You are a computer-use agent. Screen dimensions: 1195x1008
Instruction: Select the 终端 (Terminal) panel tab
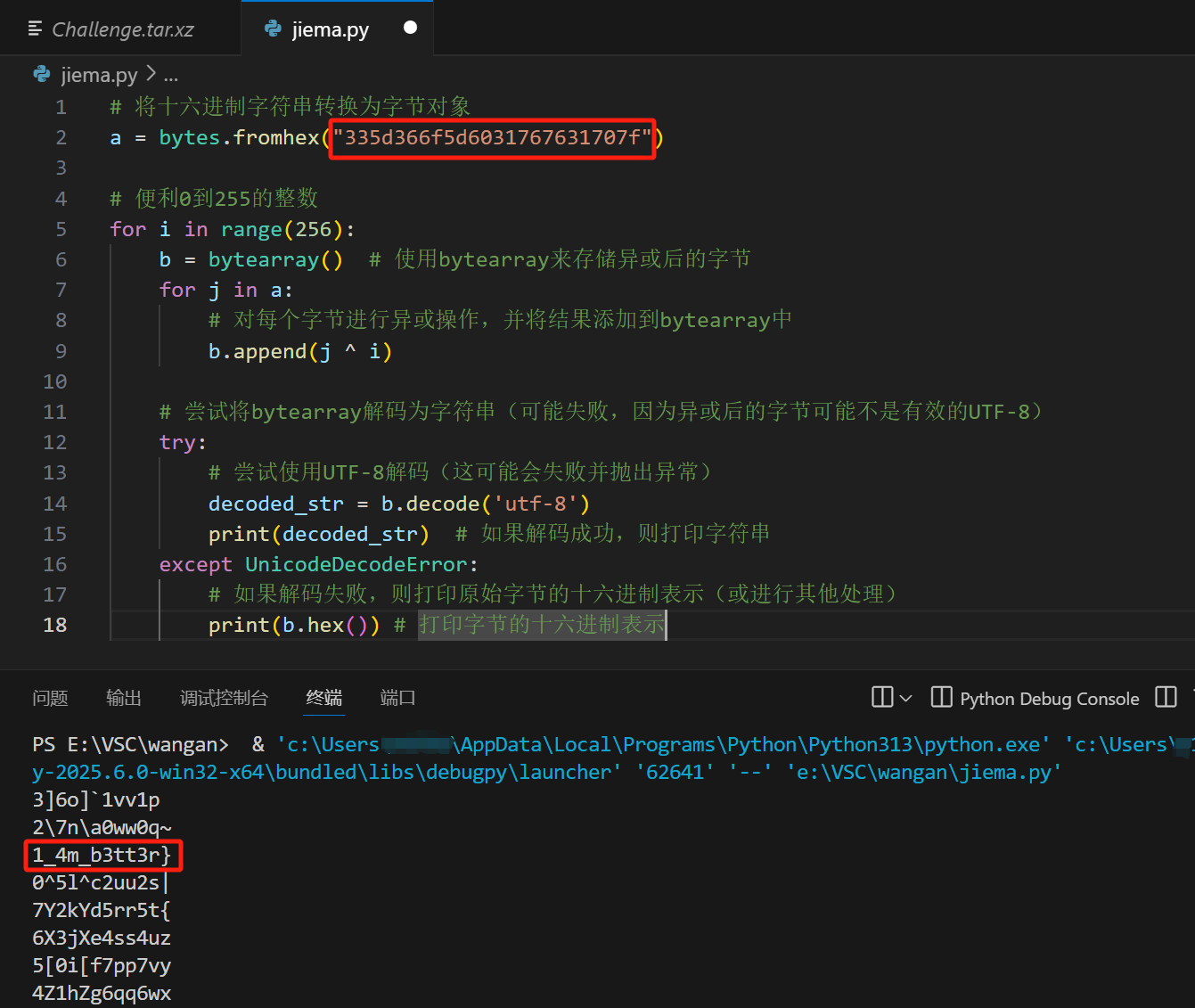point(323,698)
